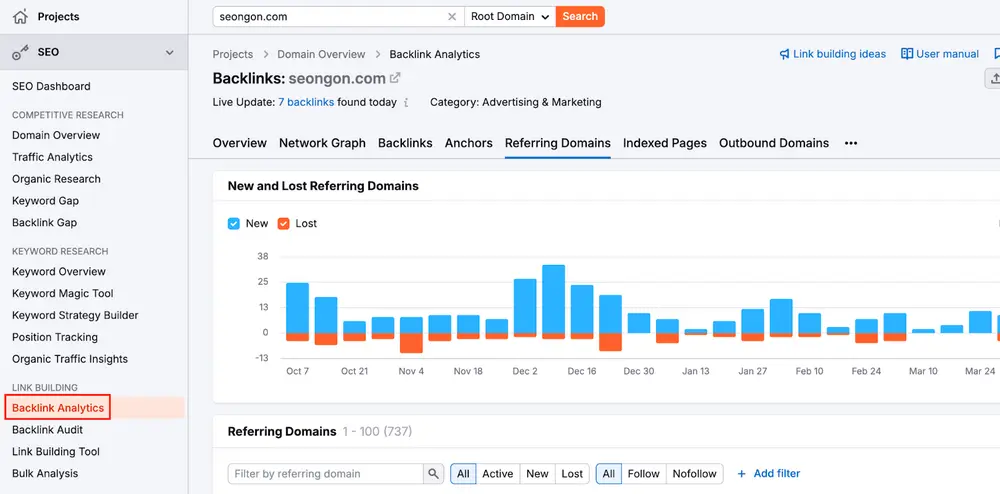Open SEO Dashboard in sidebar

click(x=51, y=86)
